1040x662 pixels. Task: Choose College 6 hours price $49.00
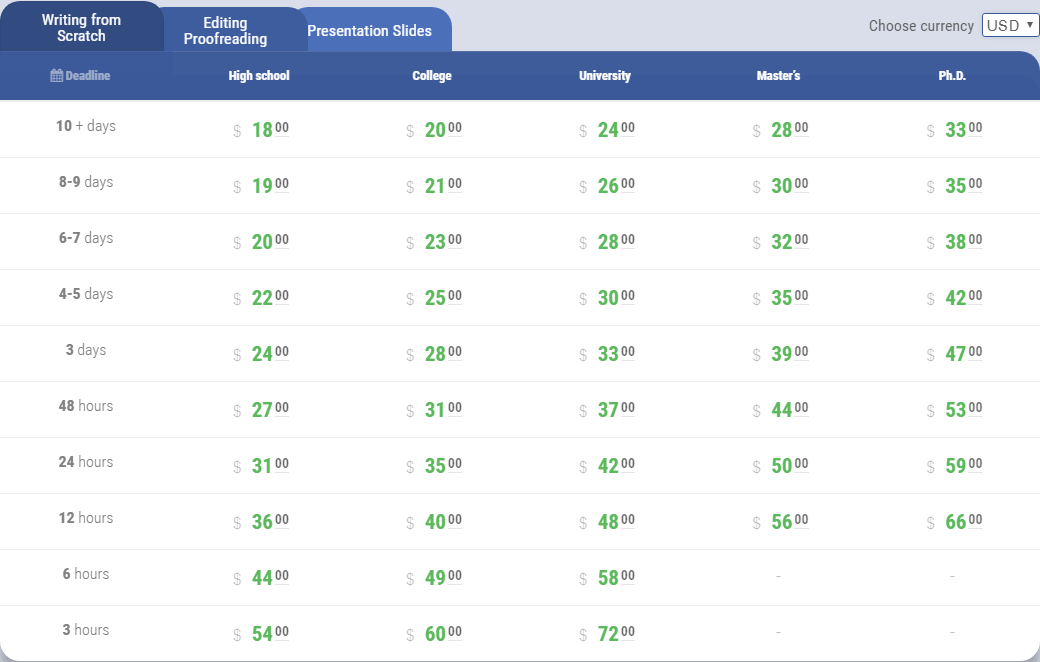coord(434,577)
